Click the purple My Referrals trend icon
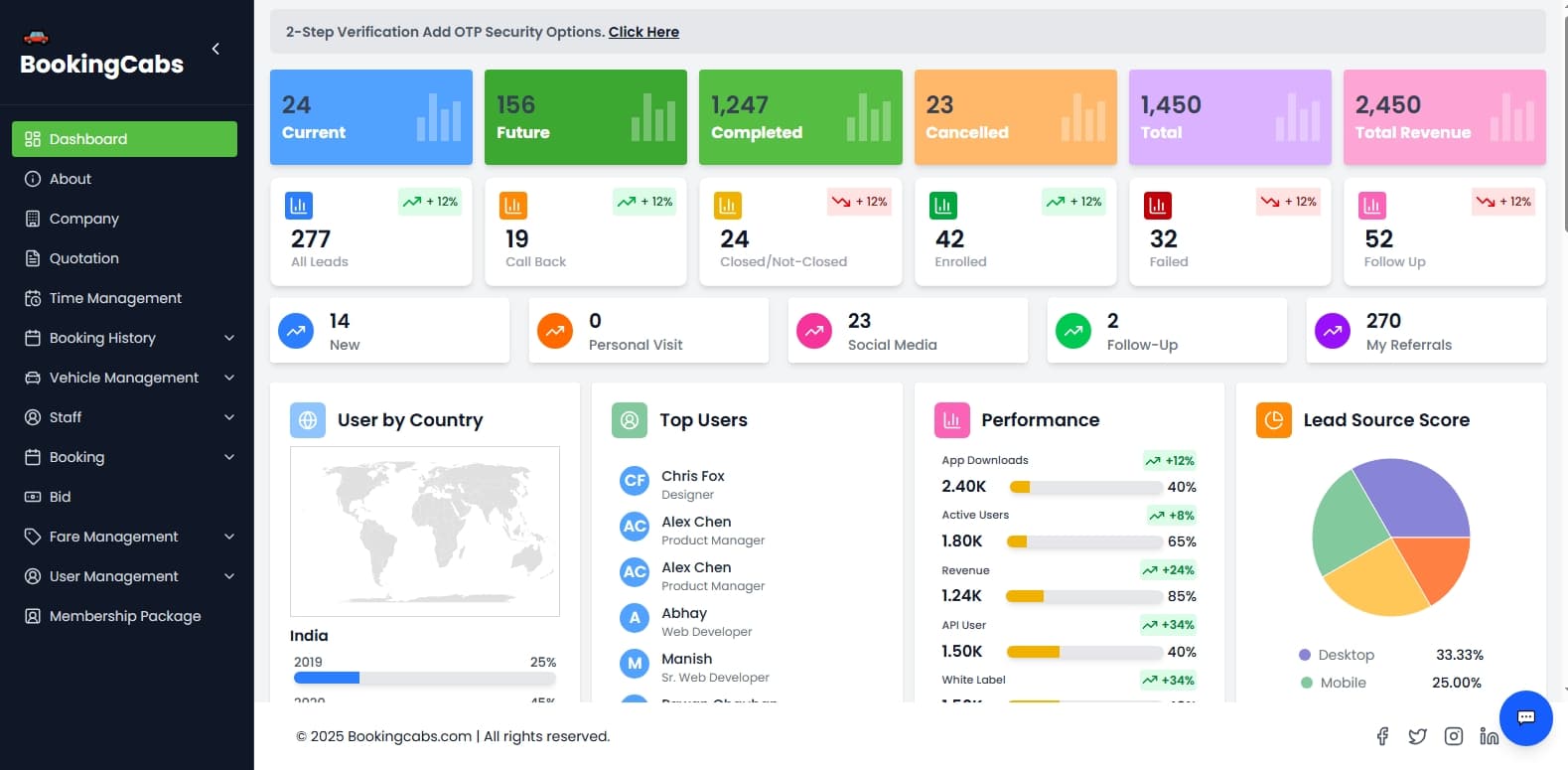 (1333, 331)
